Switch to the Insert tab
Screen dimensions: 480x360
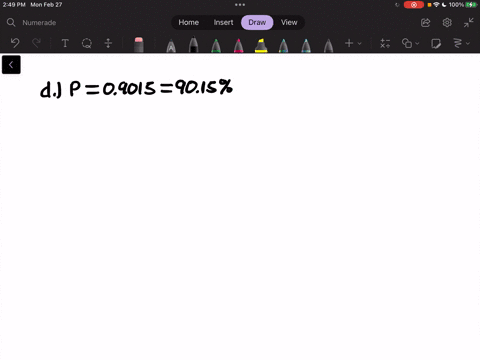tap(223, 22)
